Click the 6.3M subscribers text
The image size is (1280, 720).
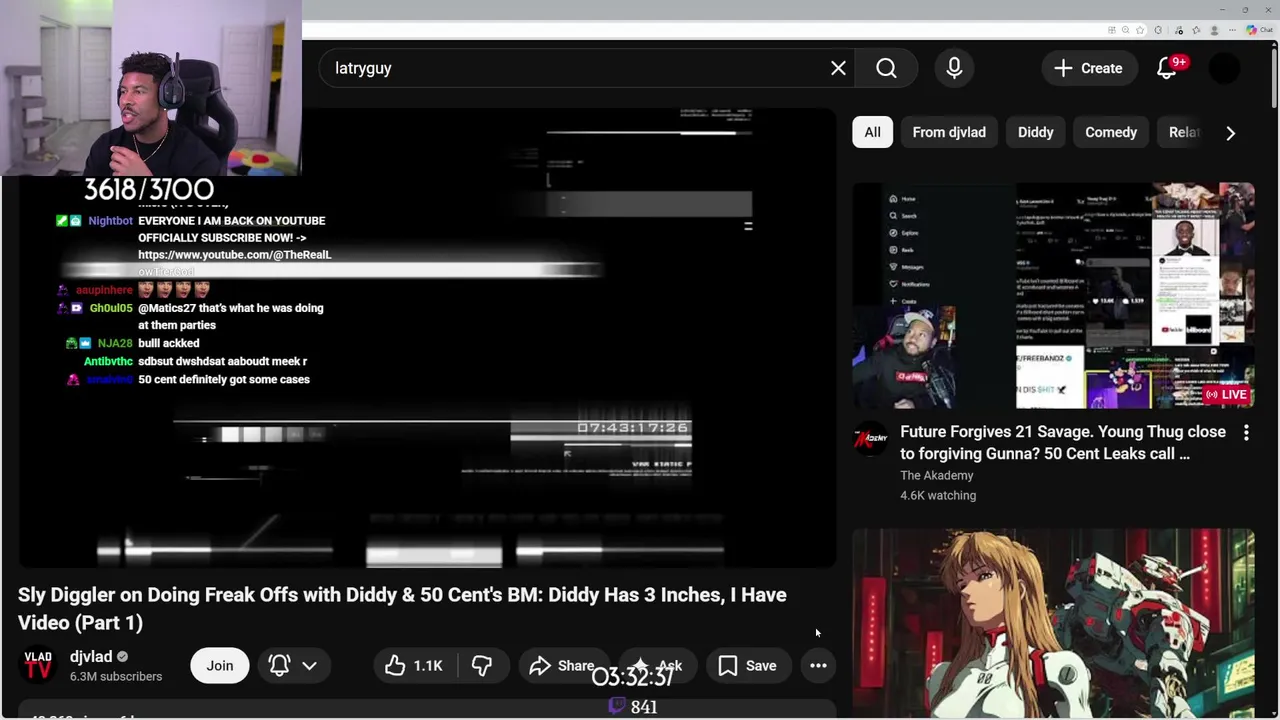[116, 677]
